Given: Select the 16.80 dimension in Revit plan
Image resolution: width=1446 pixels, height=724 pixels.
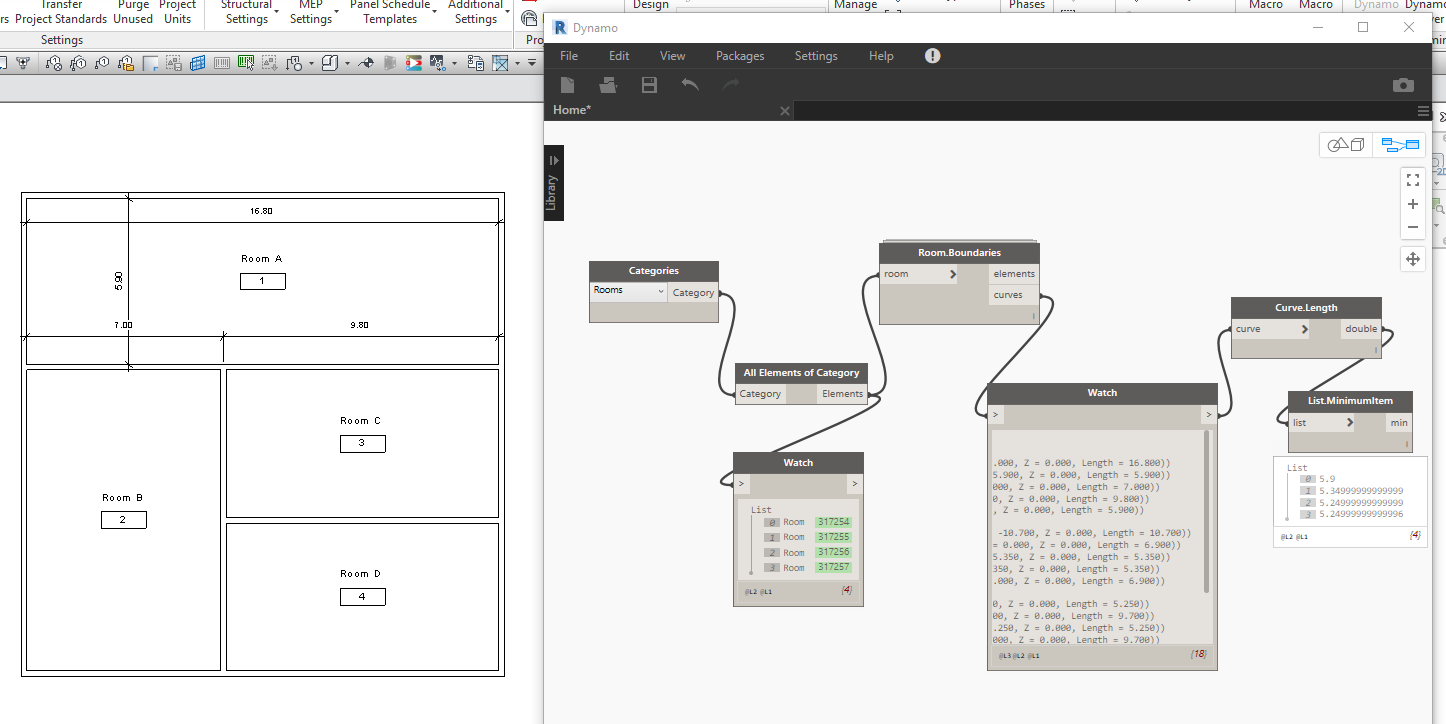Looking at the screenshot, I should coord(261,211).
